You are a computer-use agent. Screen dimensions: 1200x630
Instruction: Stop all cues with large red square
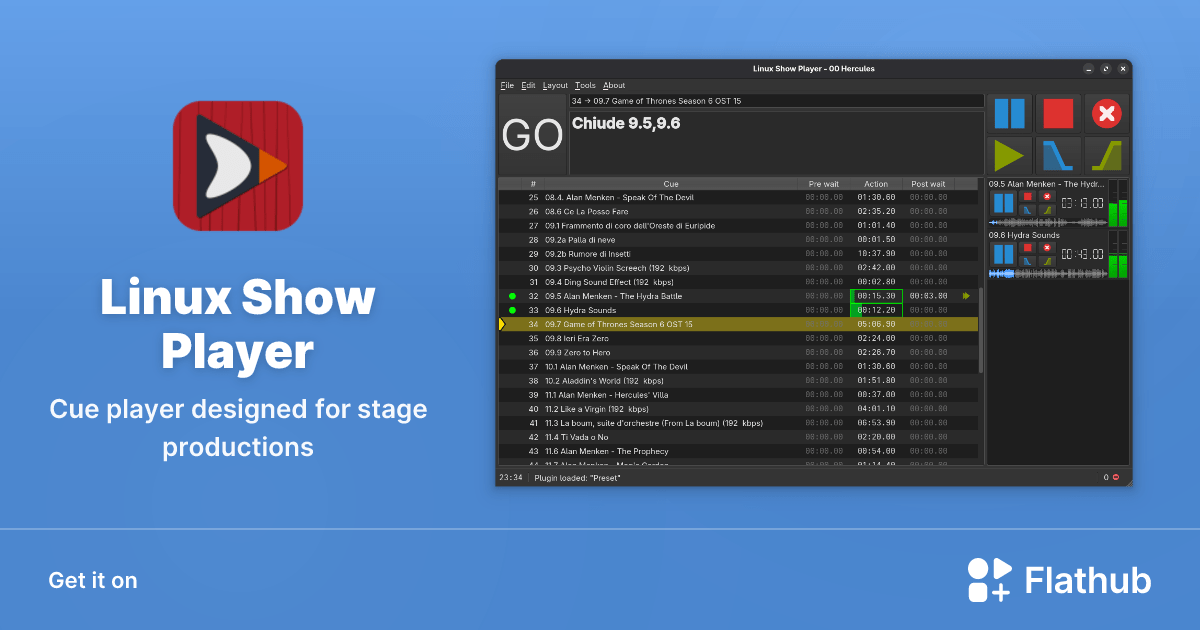pyautogui.click(x=1058, y=114)
